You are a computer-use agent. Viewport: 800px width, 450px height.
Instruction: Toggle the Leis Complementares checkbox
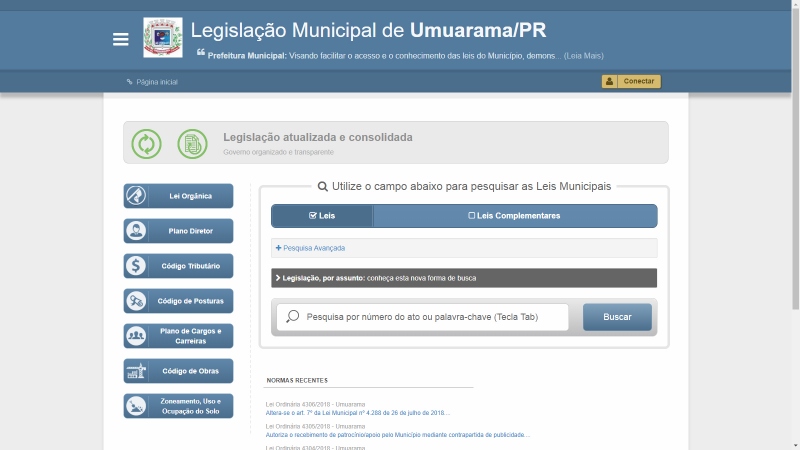tap(514, 216)
